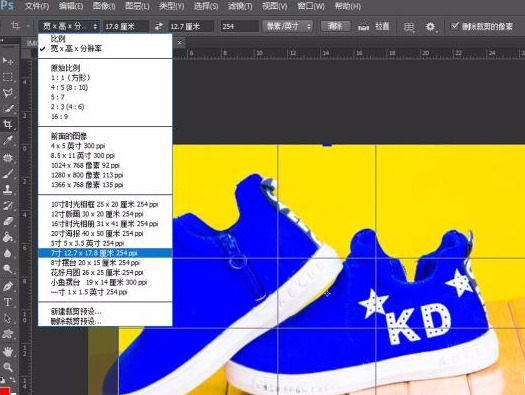Open overlay options grid dropdown
The width and height of the screenshot is (525, 395).
409,26
